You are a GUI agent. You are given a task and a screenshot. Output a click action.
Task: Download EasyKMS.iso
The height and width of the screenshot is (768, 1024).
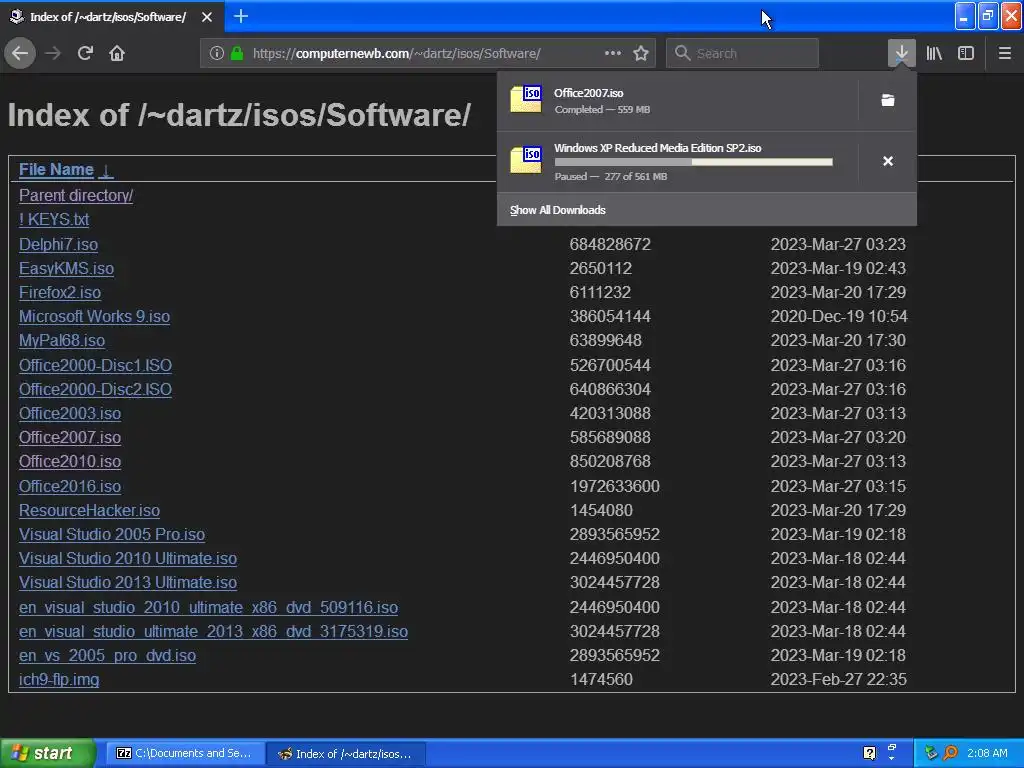pos(66,268)
